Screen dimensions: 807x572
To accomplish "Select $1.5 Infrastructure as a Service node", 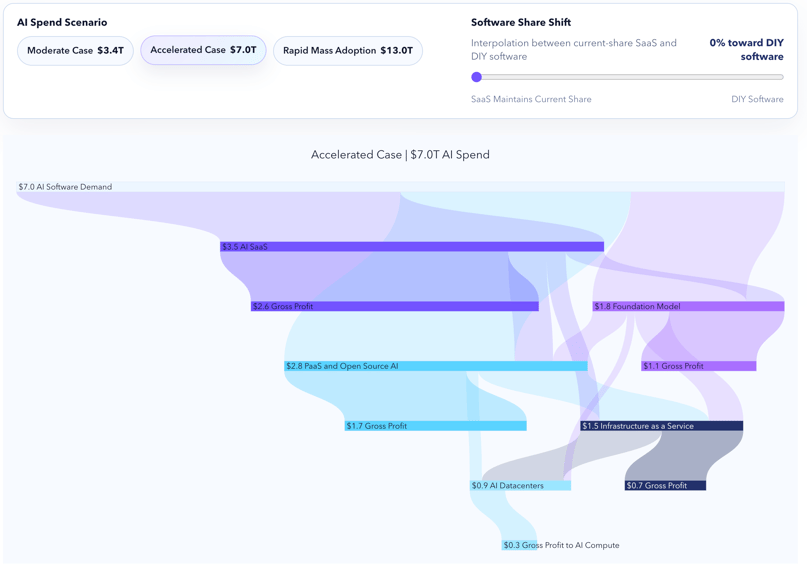I will coord(661,426).
